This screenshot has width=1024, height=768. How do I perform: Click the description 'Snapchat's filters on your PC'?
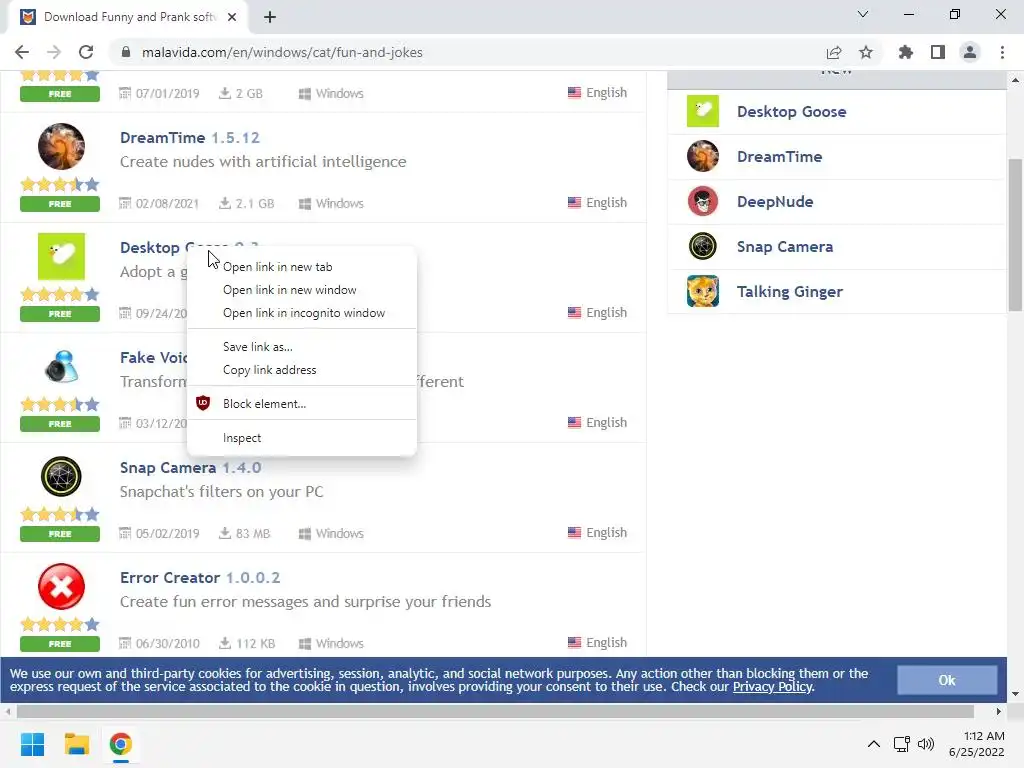221,492
